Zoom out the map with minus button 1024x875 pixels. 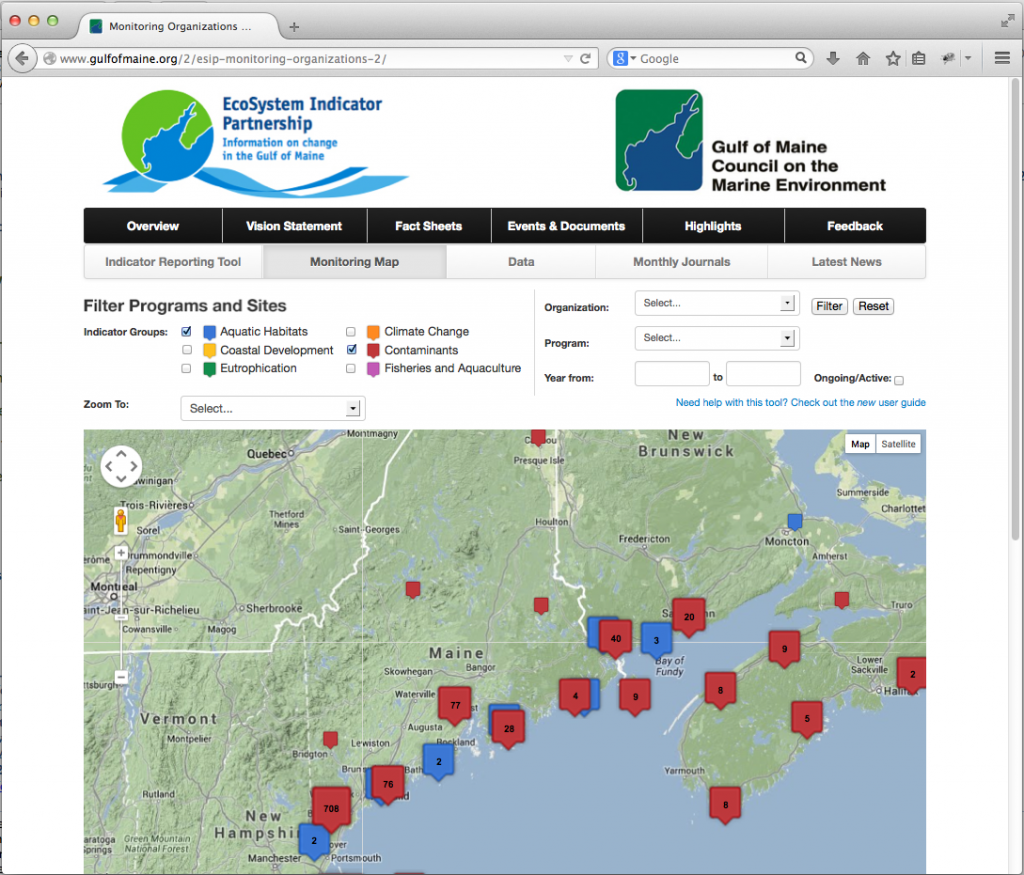coord(121,676)
